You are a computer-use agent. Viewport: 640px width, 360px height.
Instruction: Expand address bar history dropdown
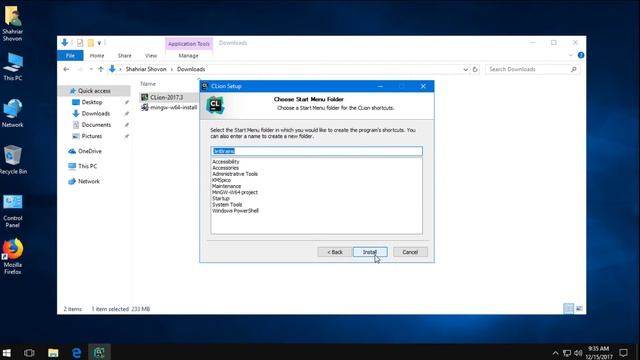(465, 69)
